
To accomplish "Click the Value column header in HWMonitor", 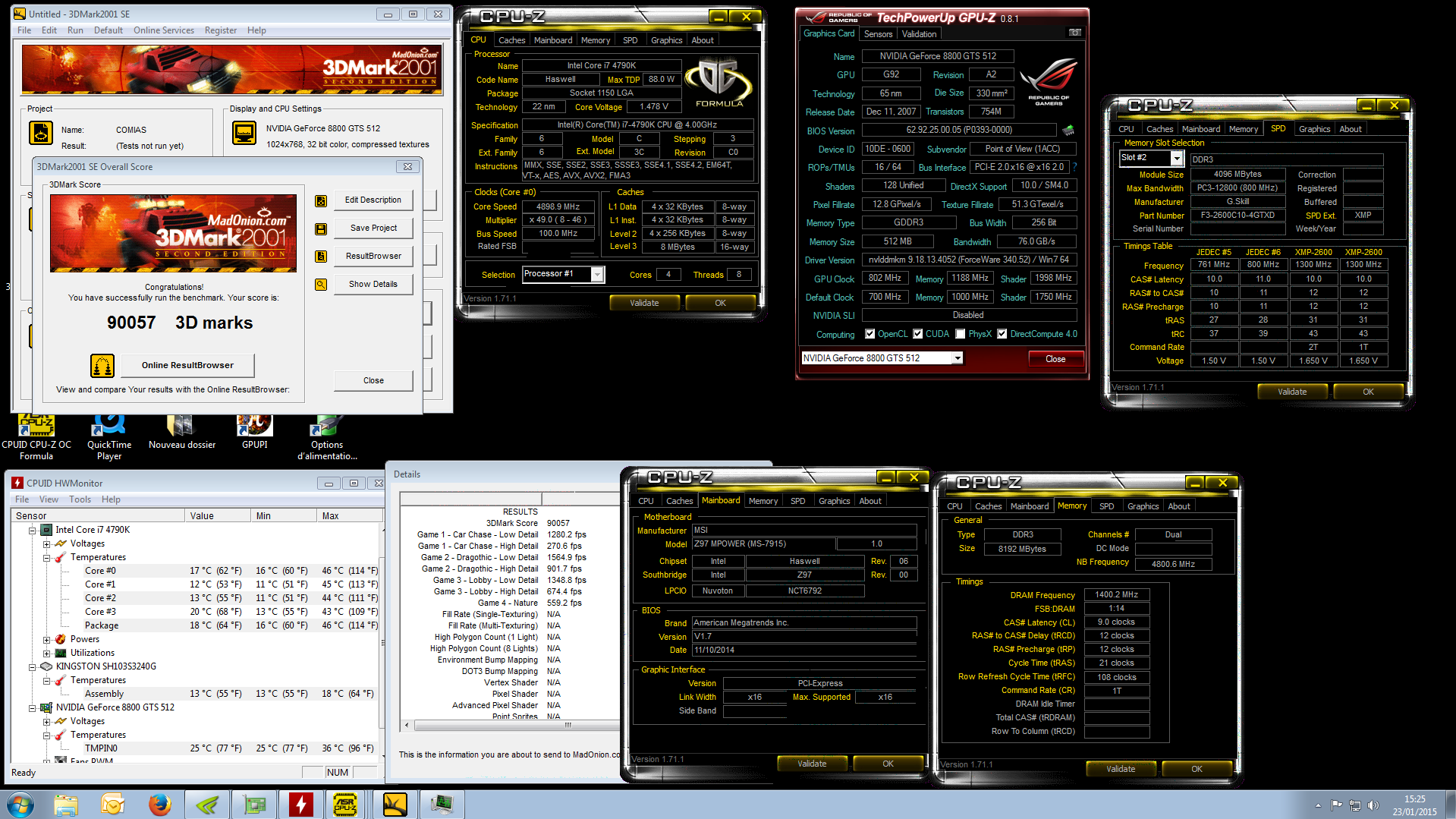I will coord(218,516).
